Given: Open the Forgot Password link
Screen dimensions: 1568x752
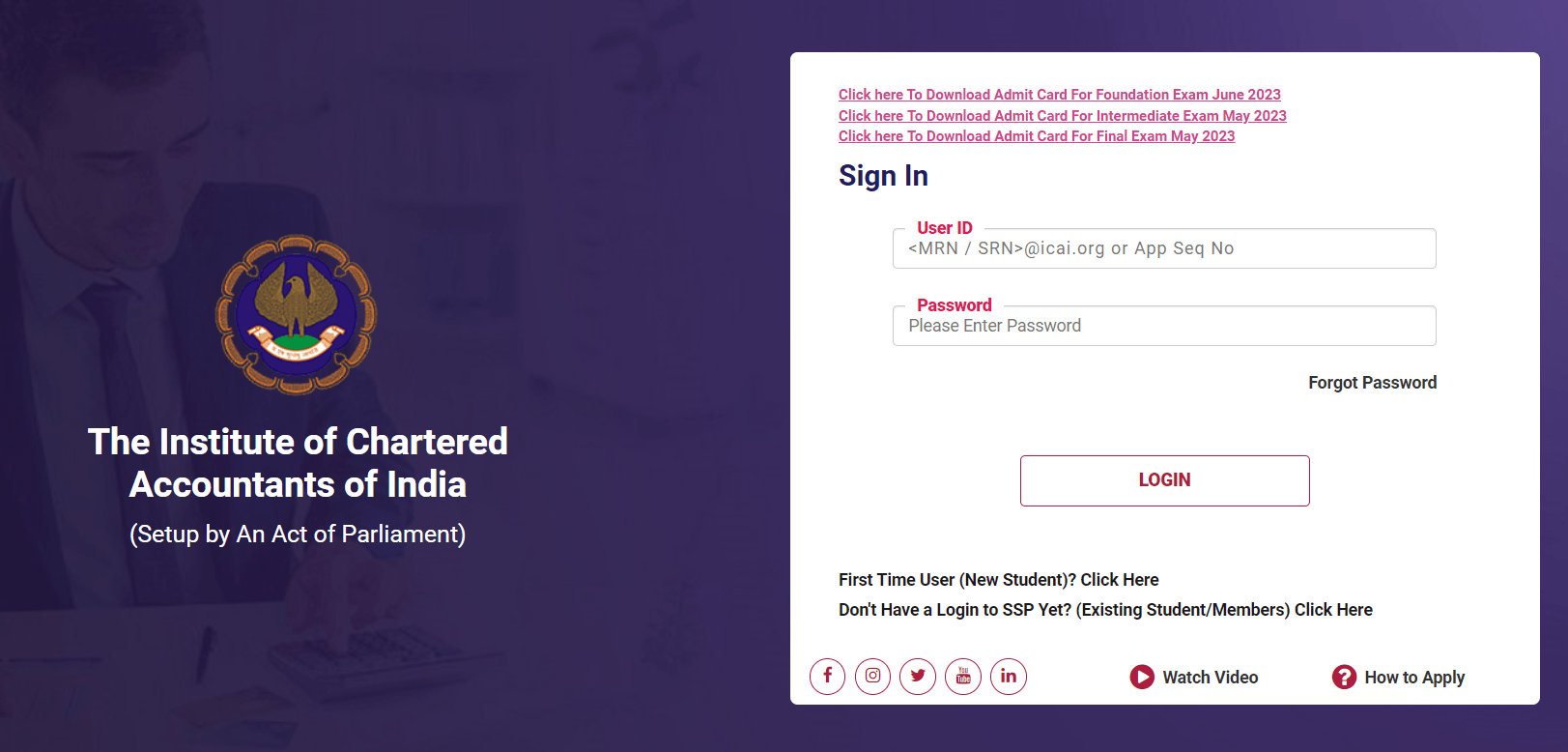Looking at the screenshot, I should point(1372,383).
